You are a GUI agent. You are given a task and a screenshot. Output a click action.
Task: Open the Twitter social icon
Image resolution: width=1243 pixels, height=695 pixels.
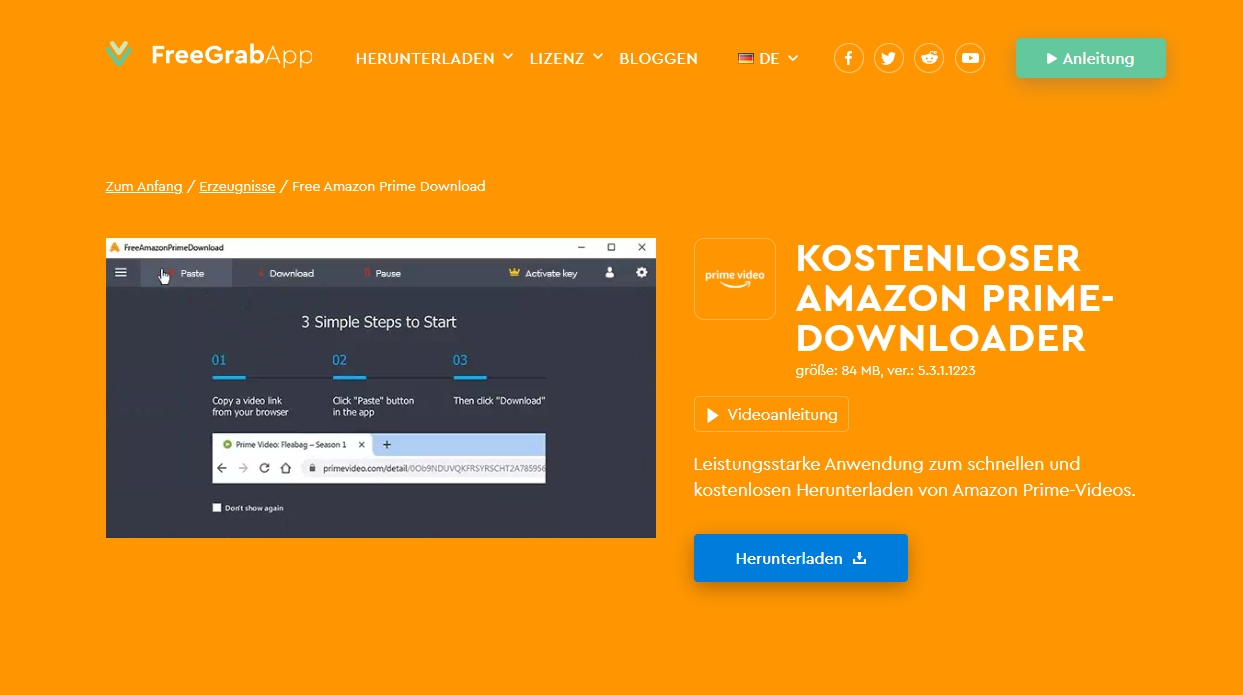[889, 58]
